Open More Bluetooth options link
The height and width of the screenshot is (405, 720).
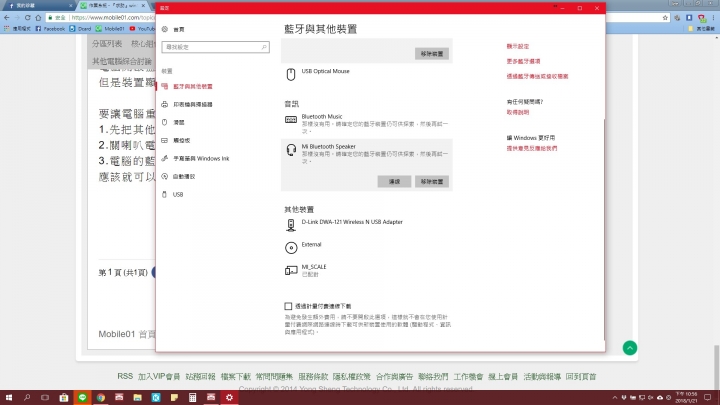coord(523,61)
